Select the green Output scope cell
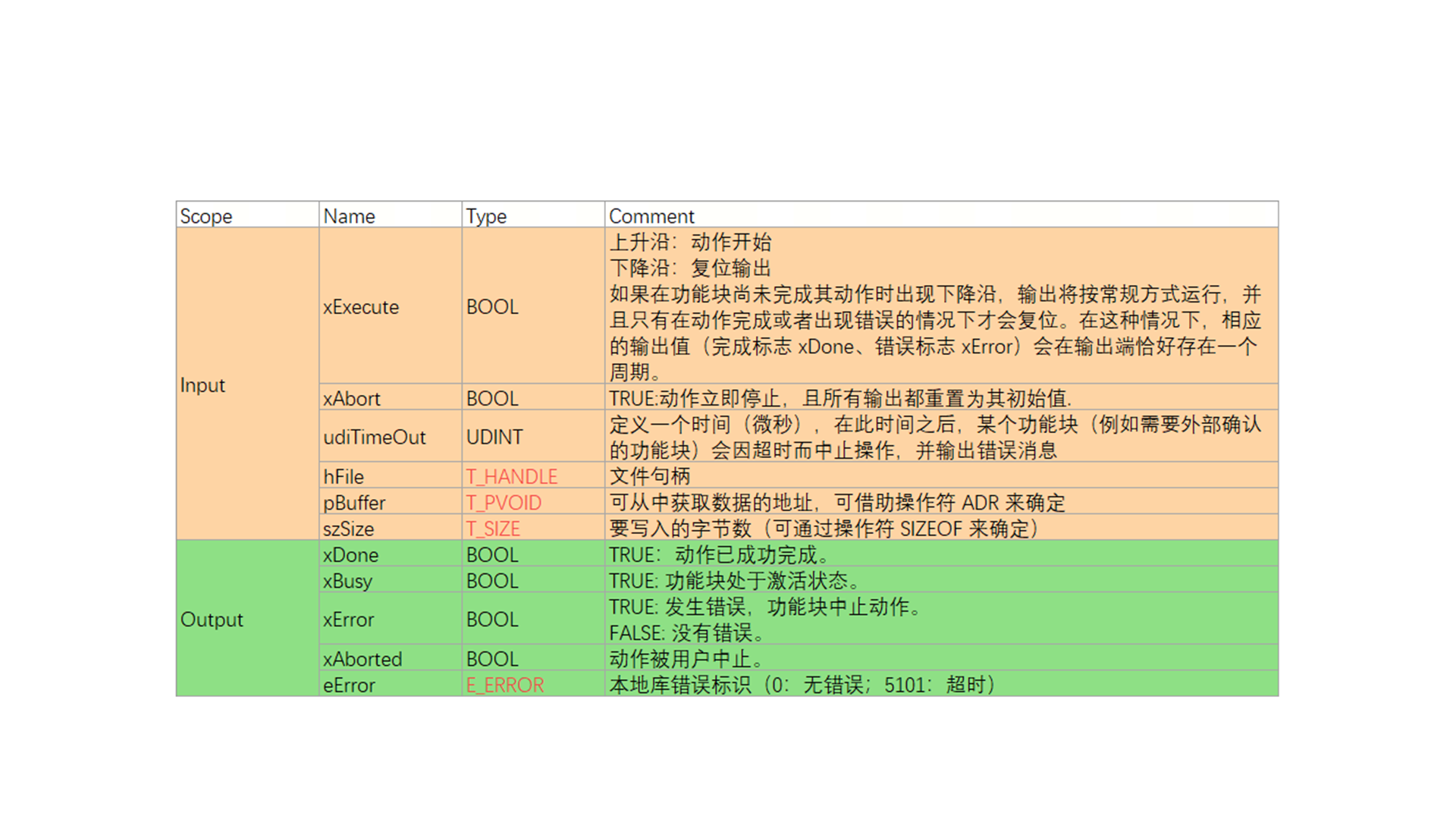 [x=212, y=620]
